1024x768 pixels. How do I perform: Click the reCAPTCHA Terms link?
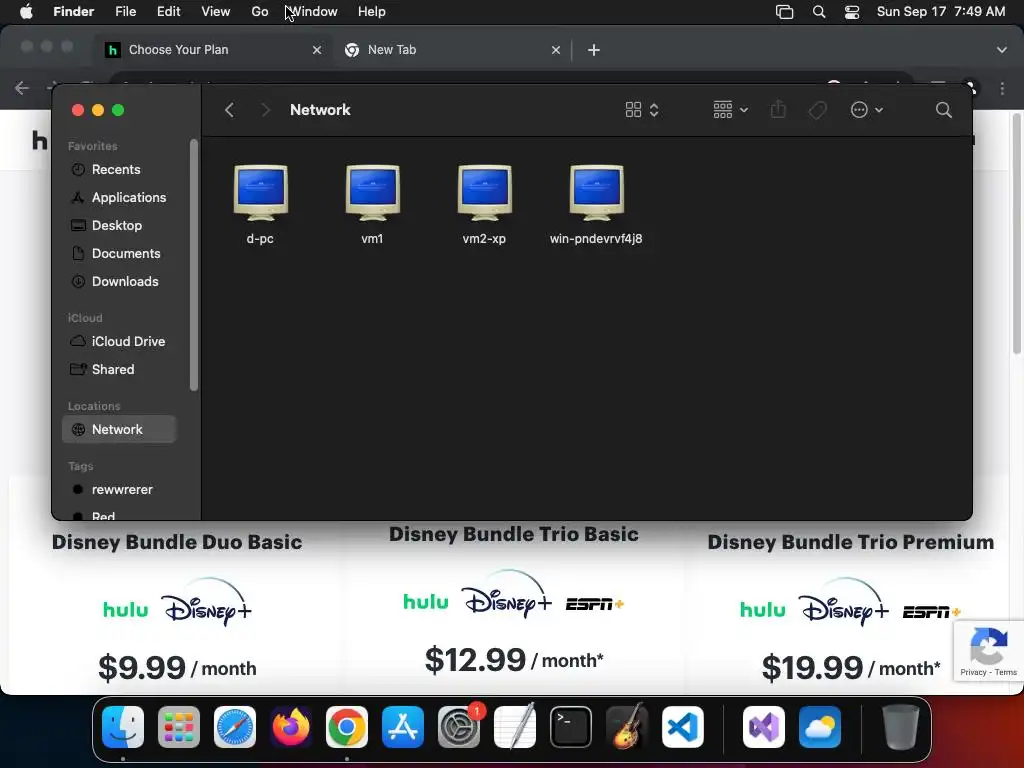pos(1006,672)
